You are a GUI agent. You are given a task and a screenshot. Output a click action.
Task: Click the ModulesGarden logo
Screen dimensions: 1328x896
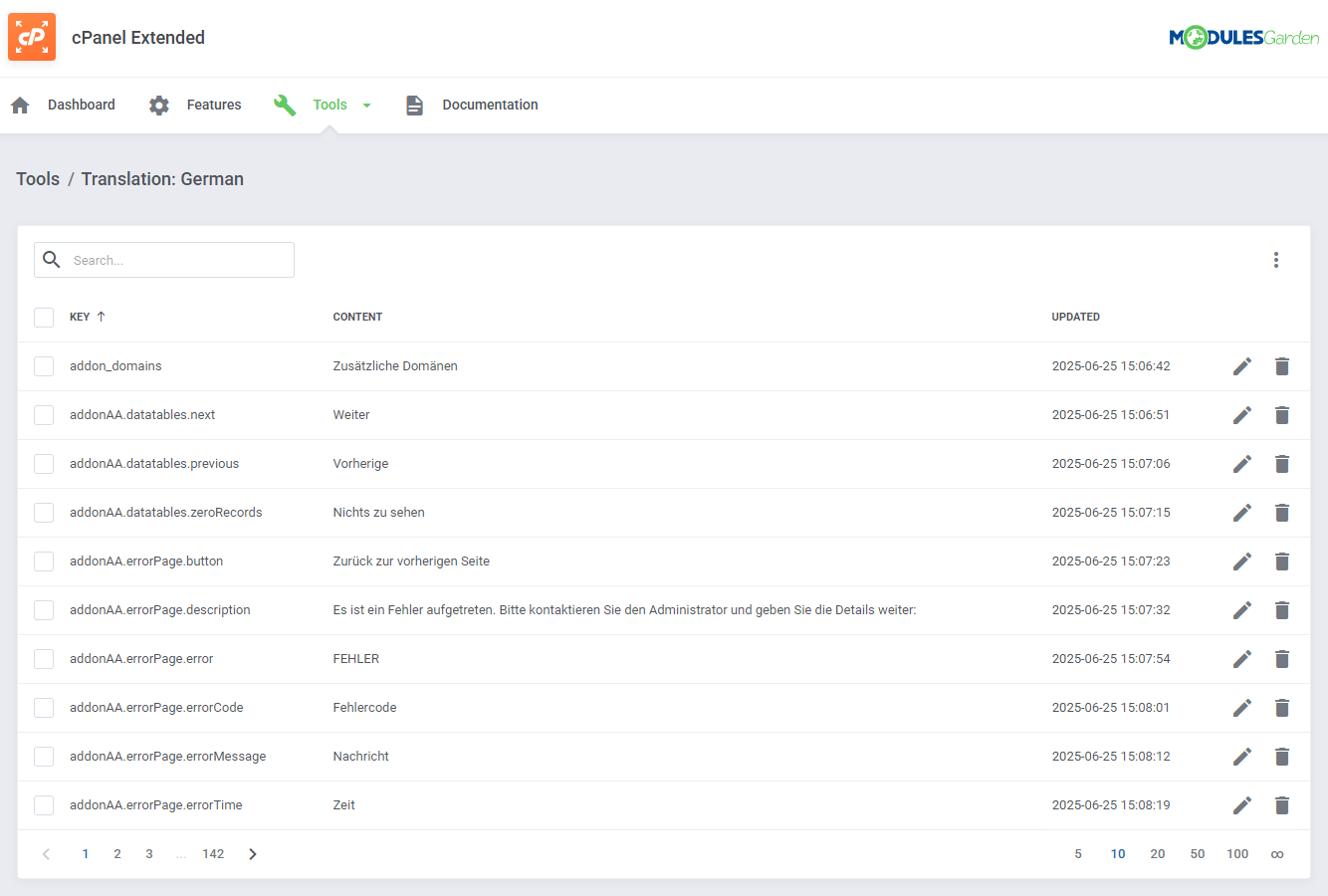[x=1243, y=38]
